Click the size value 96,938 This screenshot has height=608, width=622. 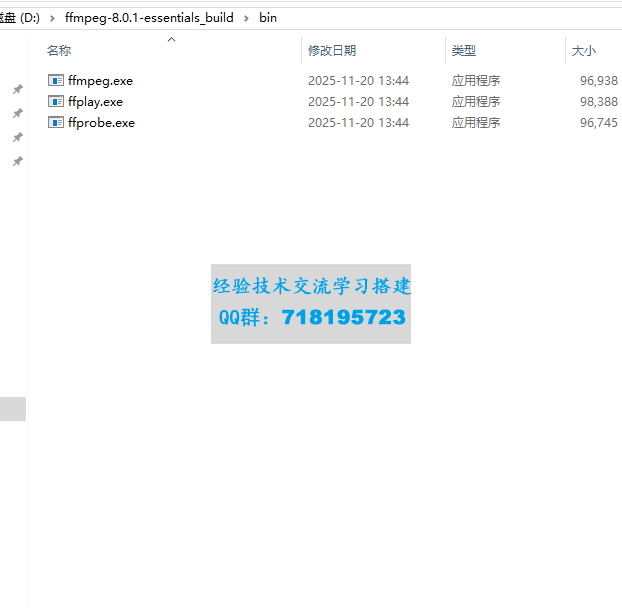[x=599, y=81]
